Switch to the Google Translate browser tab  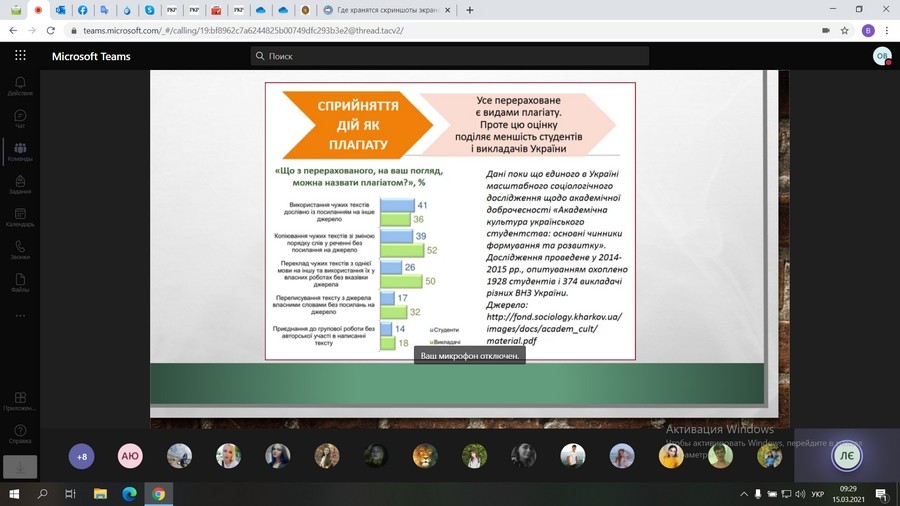pyautogui.click(x=104, y=10)
